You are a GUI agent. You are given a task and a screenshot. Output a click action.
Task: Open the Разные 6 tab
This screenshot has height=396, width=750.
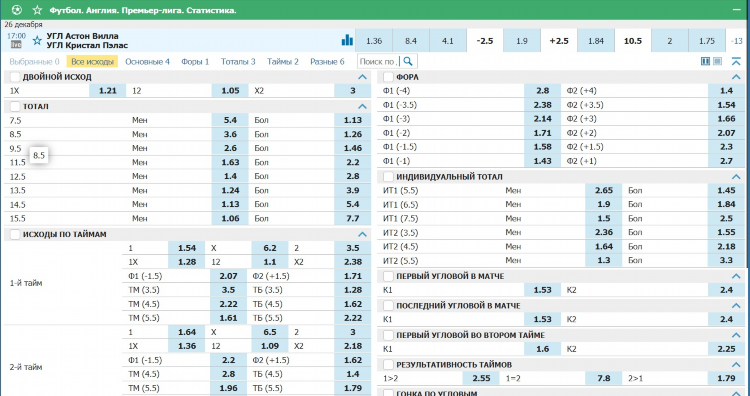[x=327, y=61]
